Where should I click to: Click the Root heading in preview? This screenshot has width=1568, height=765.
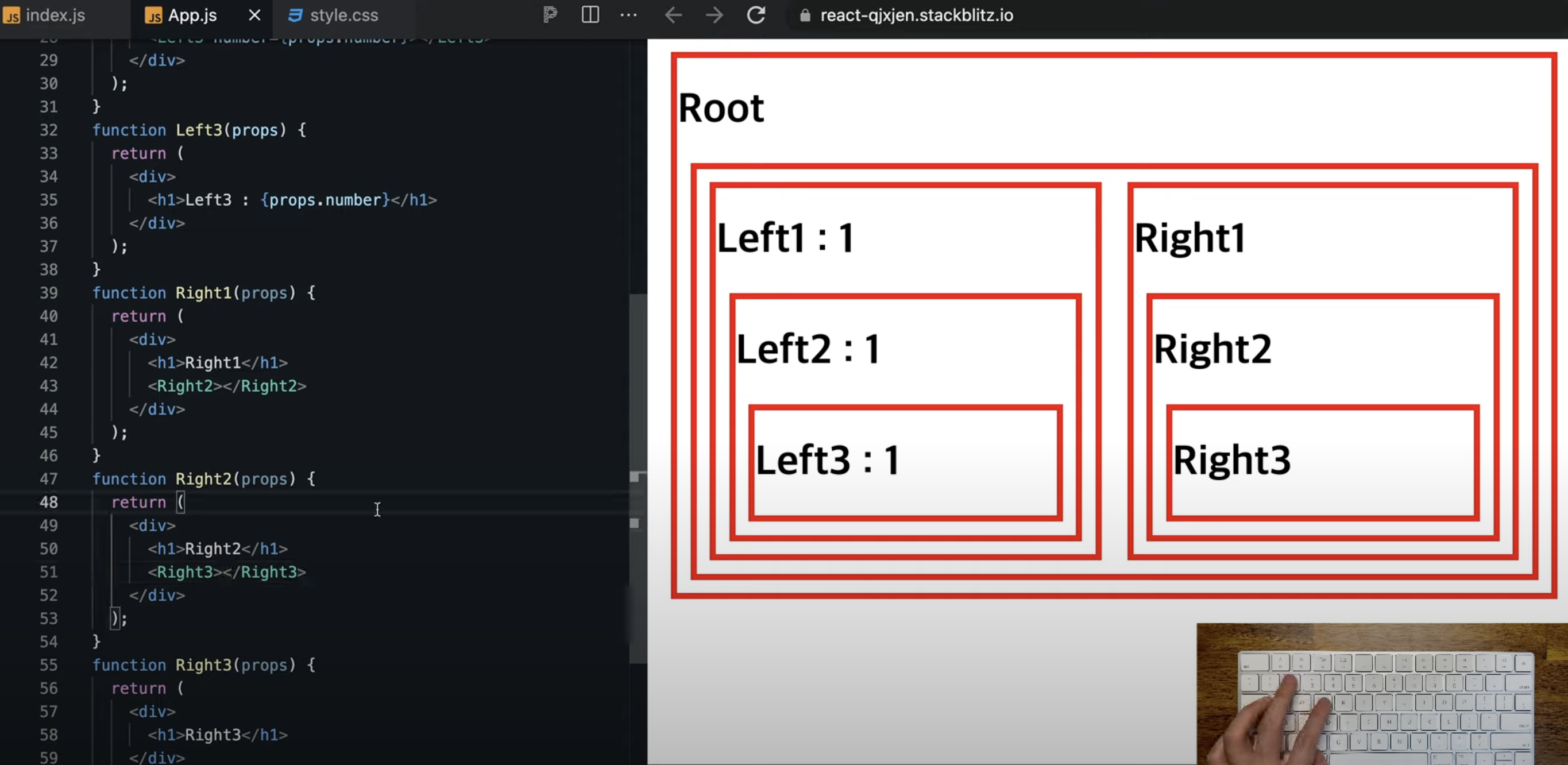pyautogui.click(x=721, y=109)
